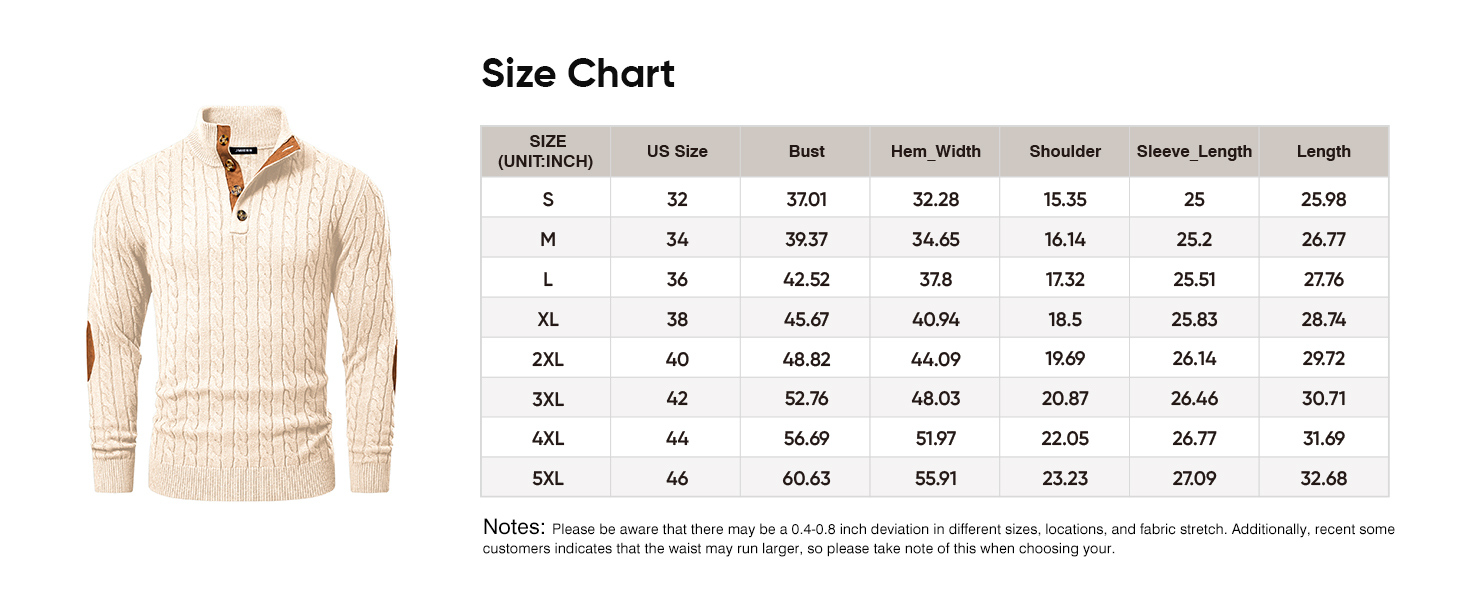Select sleeve length 26.77 in 4XL row

pyautogui.click(x=1194, y=439)
